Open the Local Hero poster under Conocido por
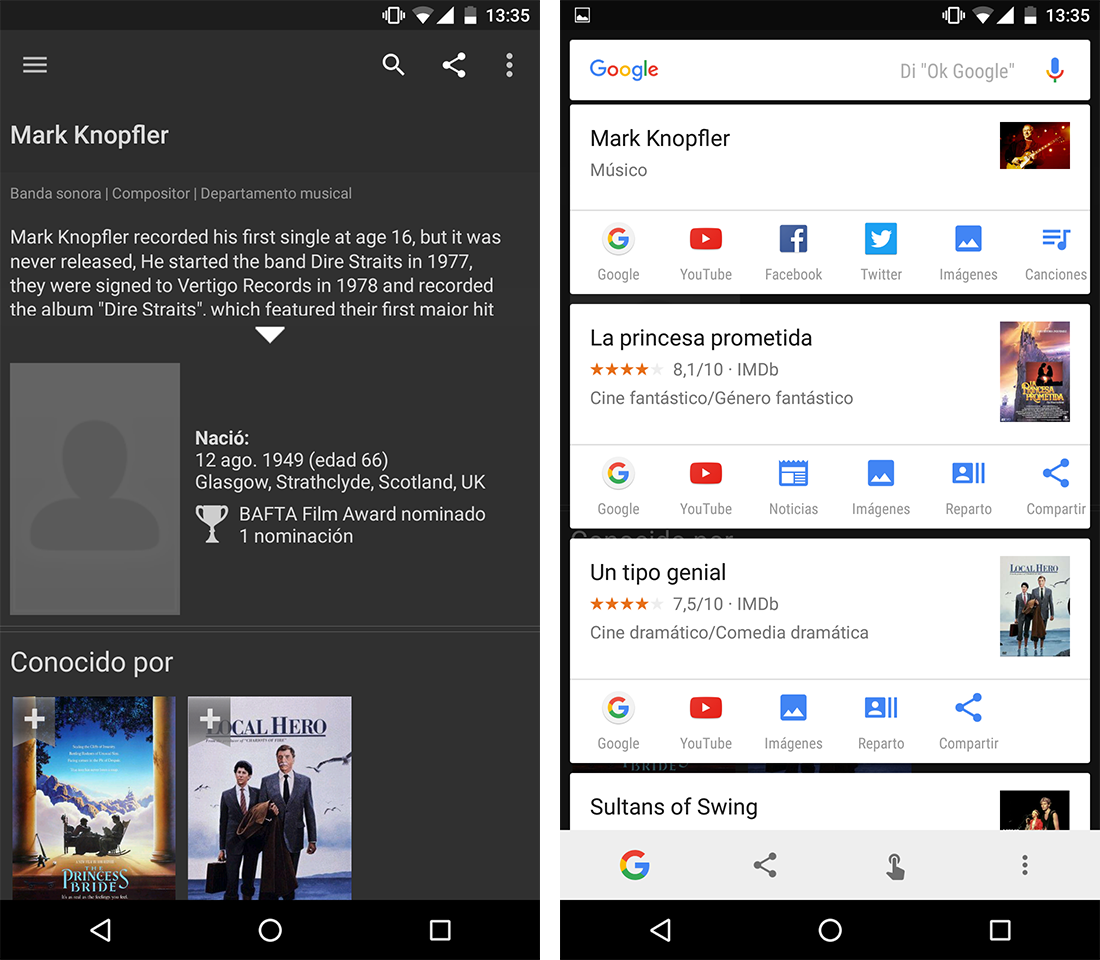1100x960 pixels. [x=269, y=798]
